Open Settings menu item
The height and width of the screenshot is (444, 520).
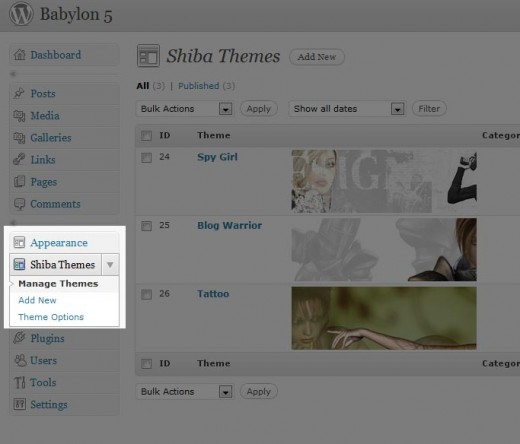coord(49,405)
